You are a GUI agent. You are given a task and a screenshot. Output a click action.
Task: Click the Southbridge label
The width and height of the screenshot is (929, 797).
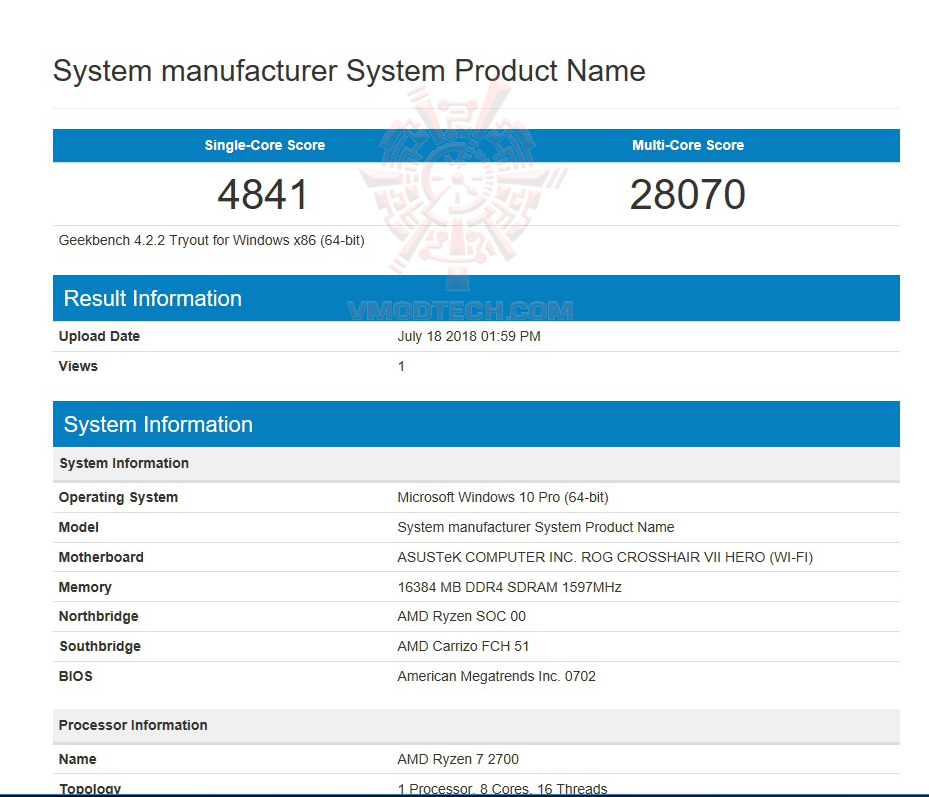[100, 646]
